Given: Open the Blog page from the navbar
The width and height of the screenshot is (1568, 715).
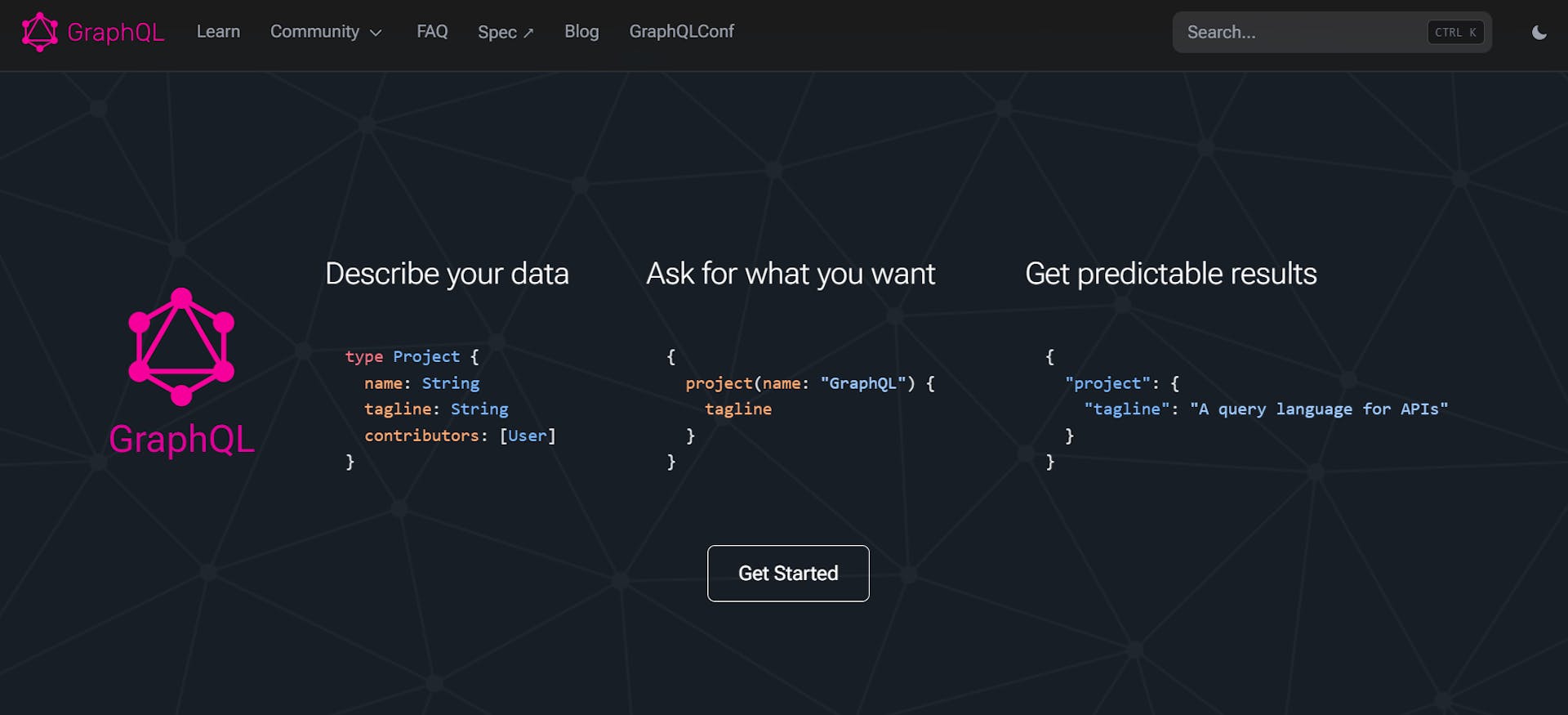Looking at the screenshot, I should coord(581,32).
